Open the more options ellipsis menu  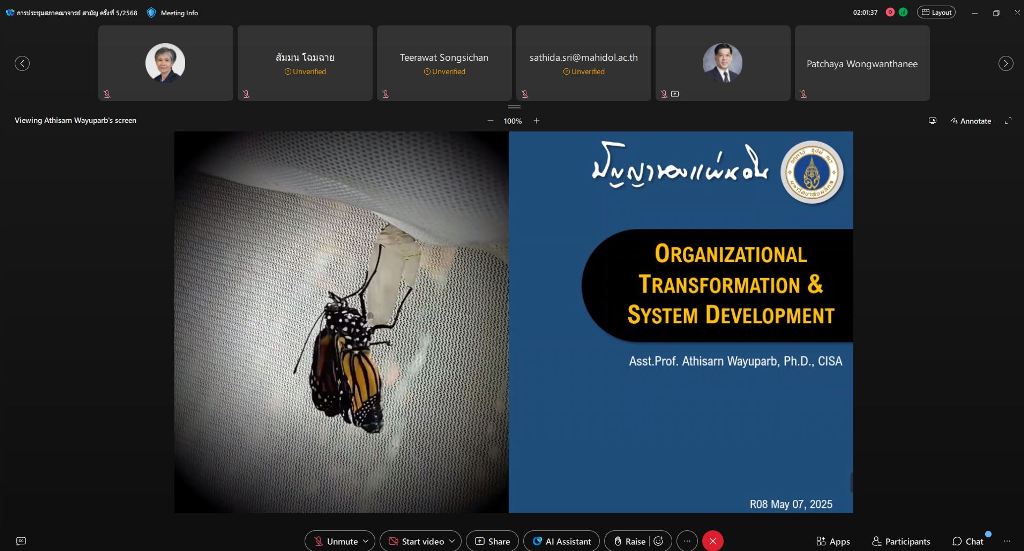pos(687,541)
